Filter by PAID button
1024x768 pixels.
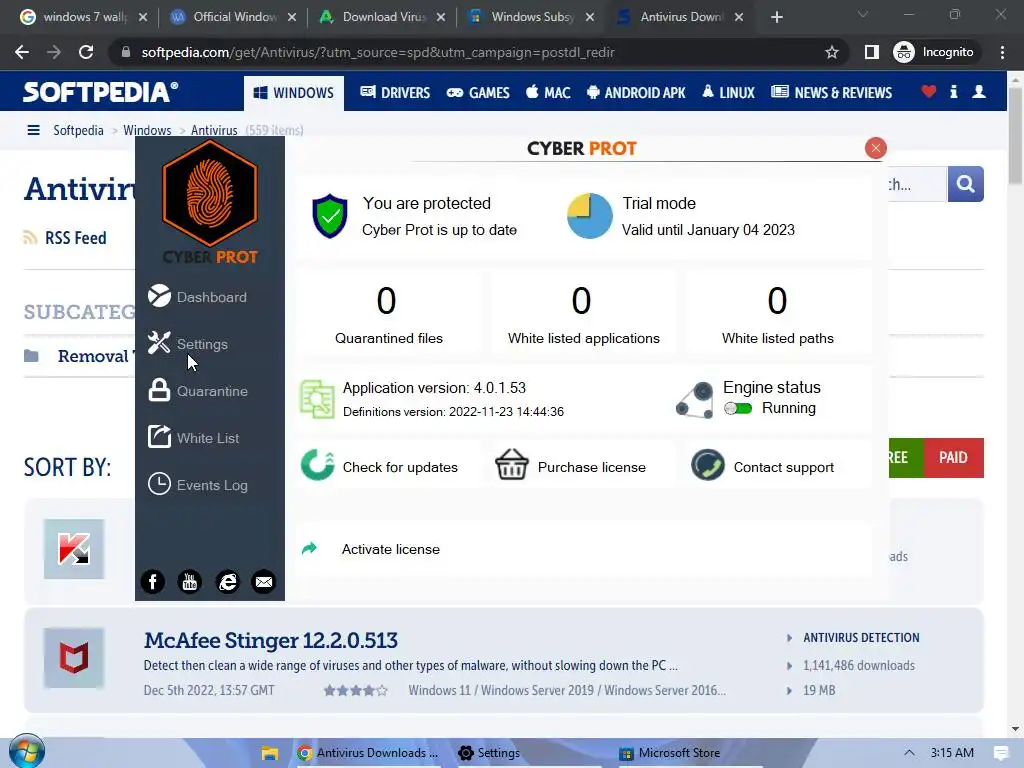click(x=953, y=458)
